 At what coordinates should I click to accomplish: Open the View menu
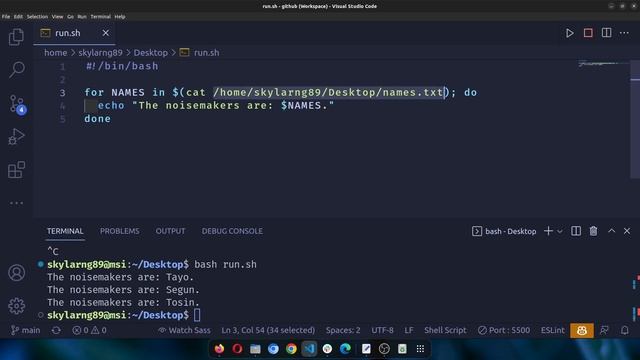(x=57, y=17)
